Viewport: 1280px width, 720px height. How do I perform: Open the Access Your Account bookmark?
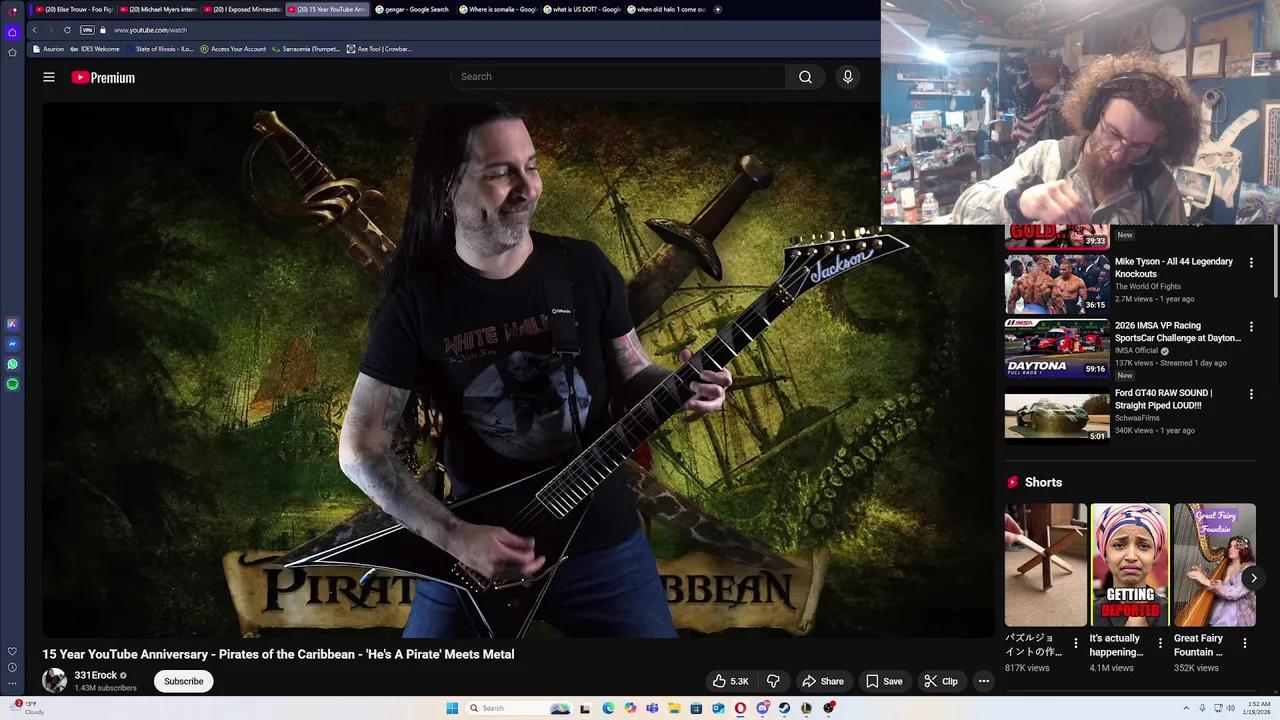[x=233, y=49]
